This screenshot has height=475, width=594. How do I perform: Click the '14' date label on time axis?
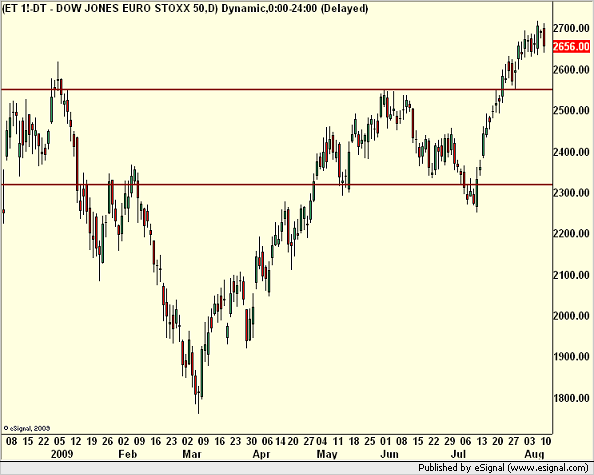pos(280,441)
